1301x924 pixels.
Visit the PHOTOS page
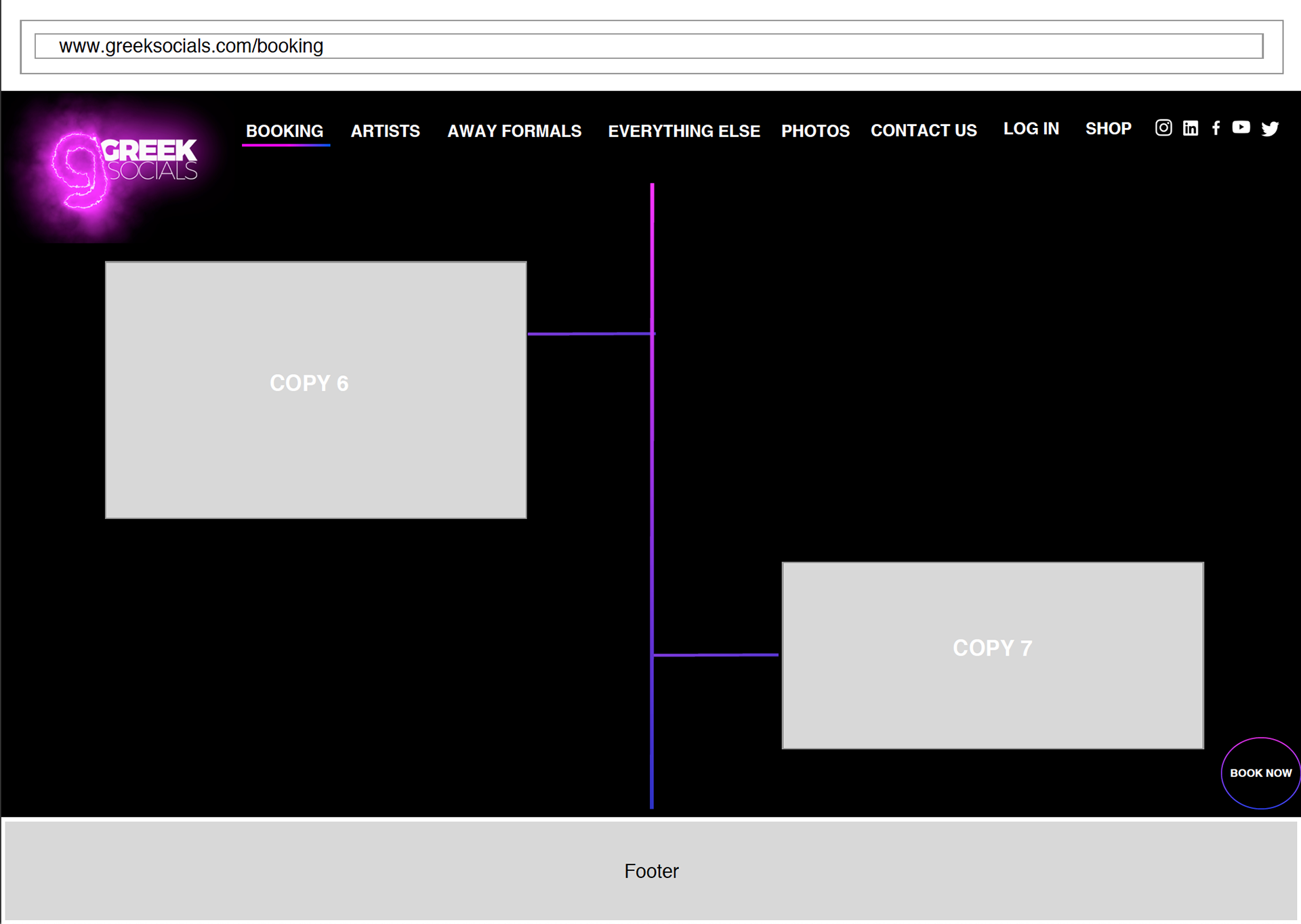point(815,131)
